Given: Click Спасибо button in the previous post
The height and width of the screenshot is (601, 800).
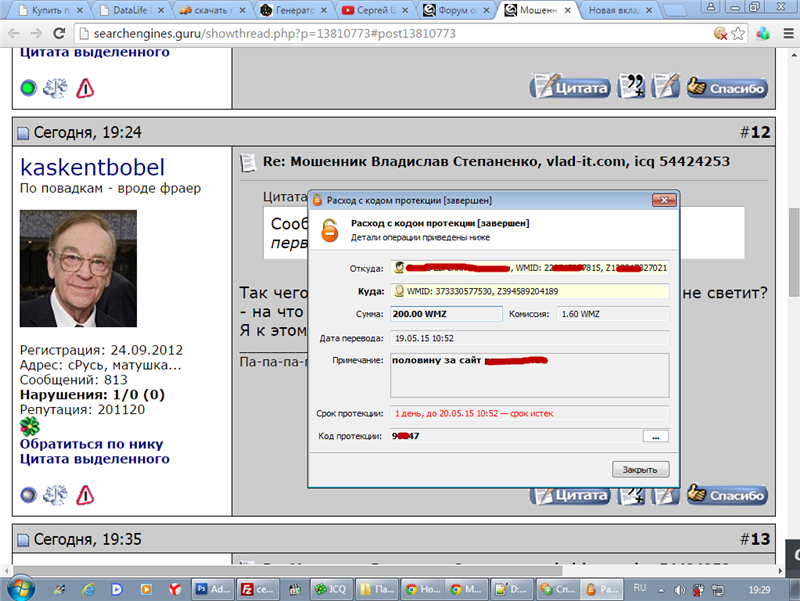Looking at the screenshot, I should [727, 88].
